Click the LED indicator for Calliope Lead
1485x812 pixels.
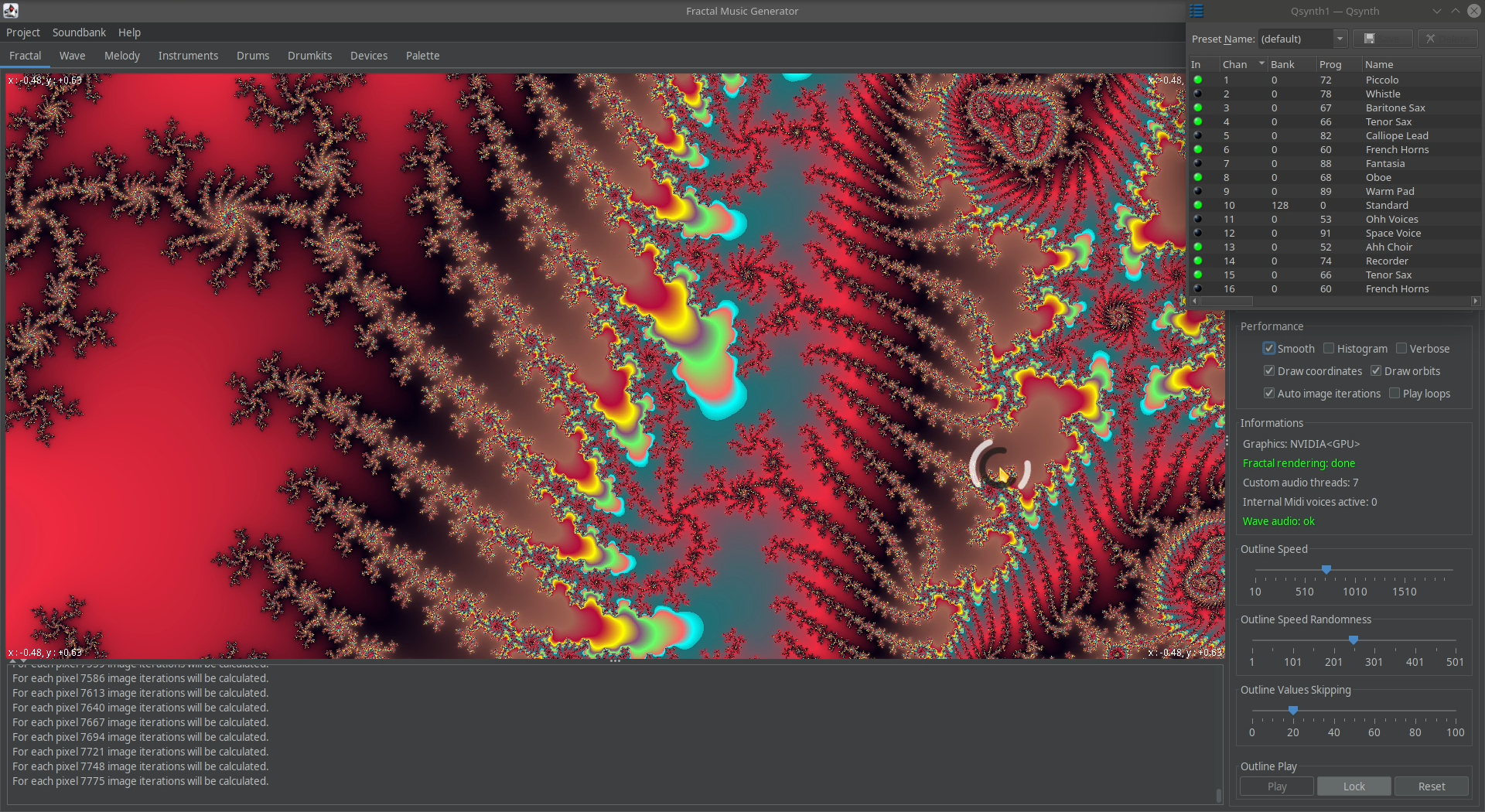point(1198,135)
